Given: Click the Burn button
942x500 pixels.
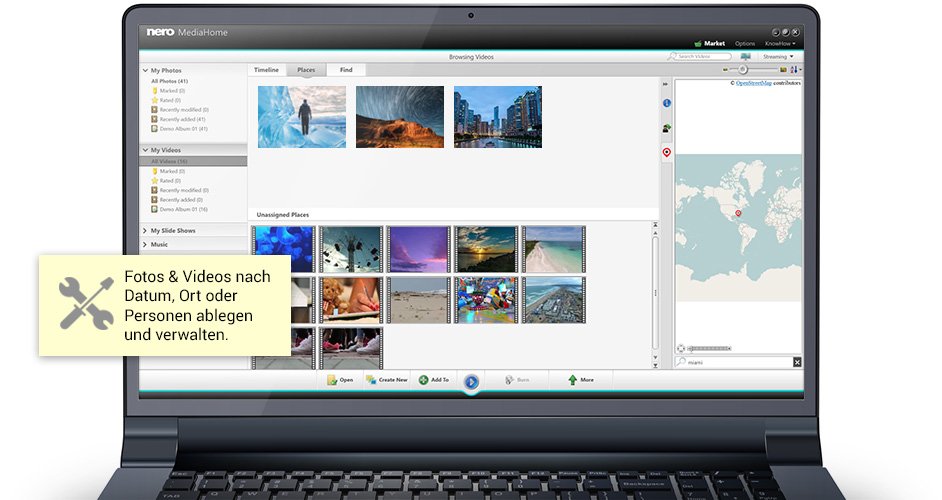Looking at the screenshot, I should 517,380.
